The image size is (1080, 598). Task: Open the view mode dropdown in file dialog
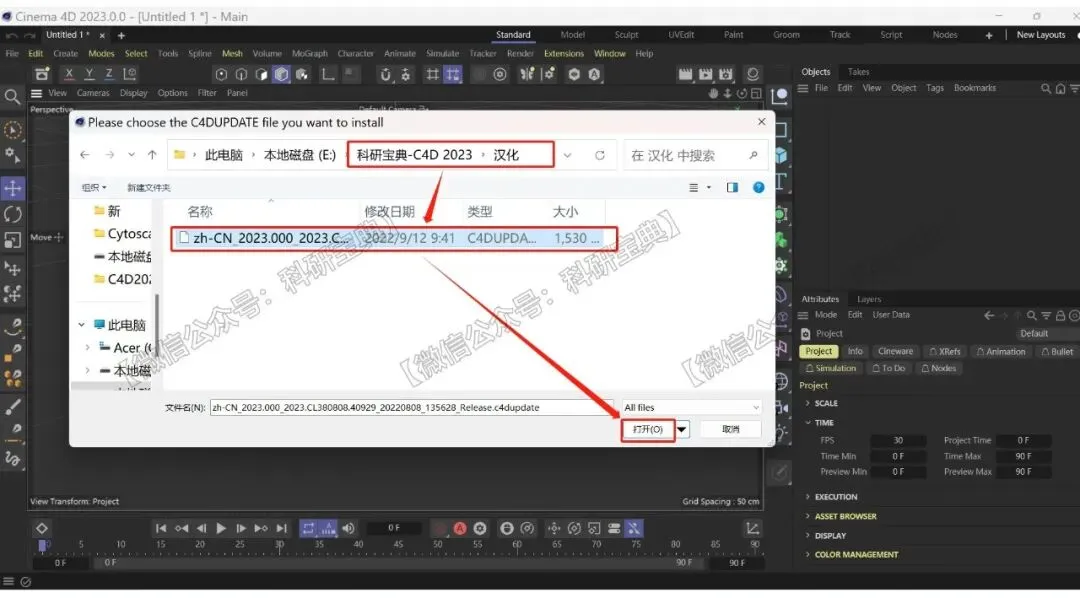pyautogui.click(x=709, y=187)
